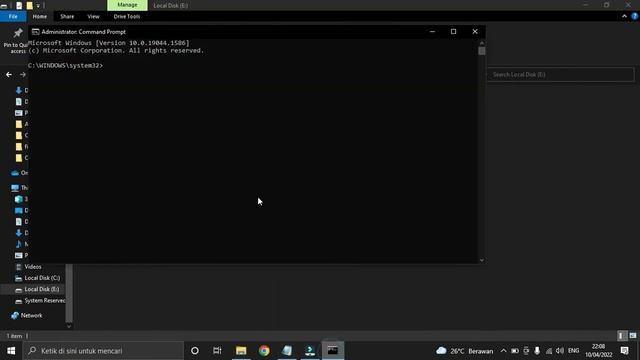Open the Windows Start menu
The width and height of the screenshot is (640, 360).
(x=11, y=351)
